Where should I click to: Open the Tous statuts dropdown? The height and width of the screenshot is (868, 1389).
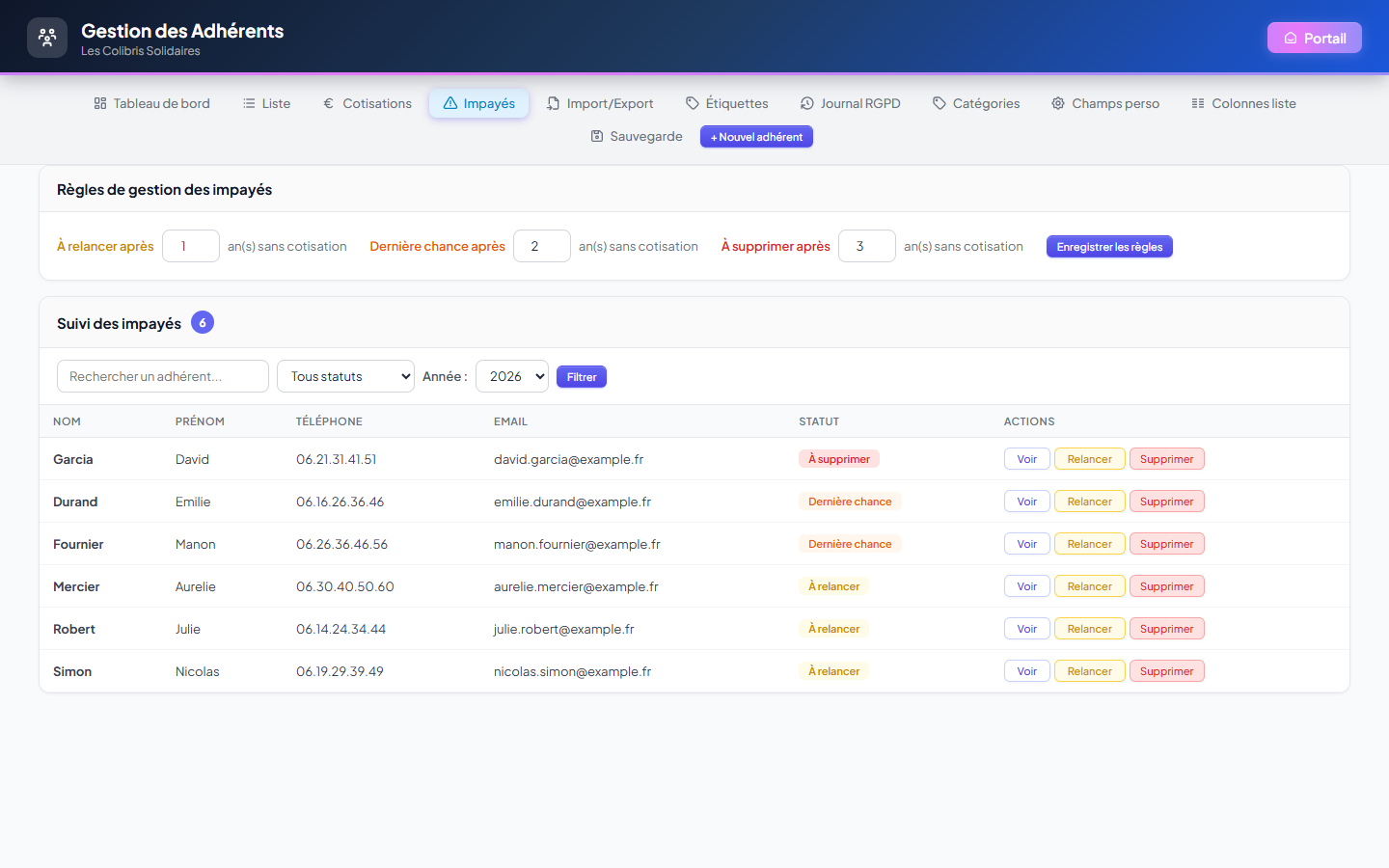tap(345, 376)
